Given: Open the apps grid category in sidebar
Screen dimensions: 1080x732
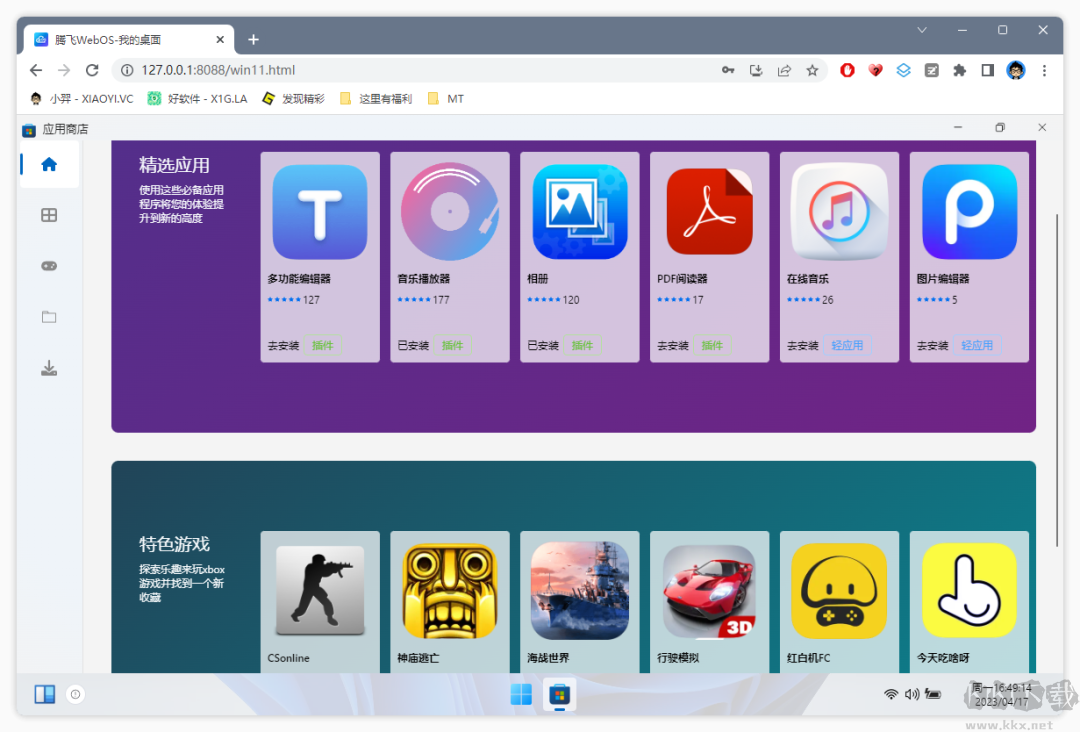Looking at the screenshot, I should [49, 215].
